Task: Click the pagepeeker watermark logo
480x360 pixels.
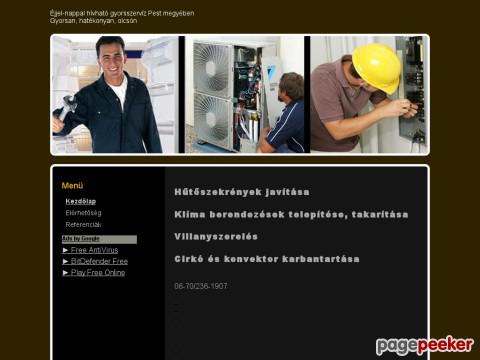Action: click(x=425, y=346)
